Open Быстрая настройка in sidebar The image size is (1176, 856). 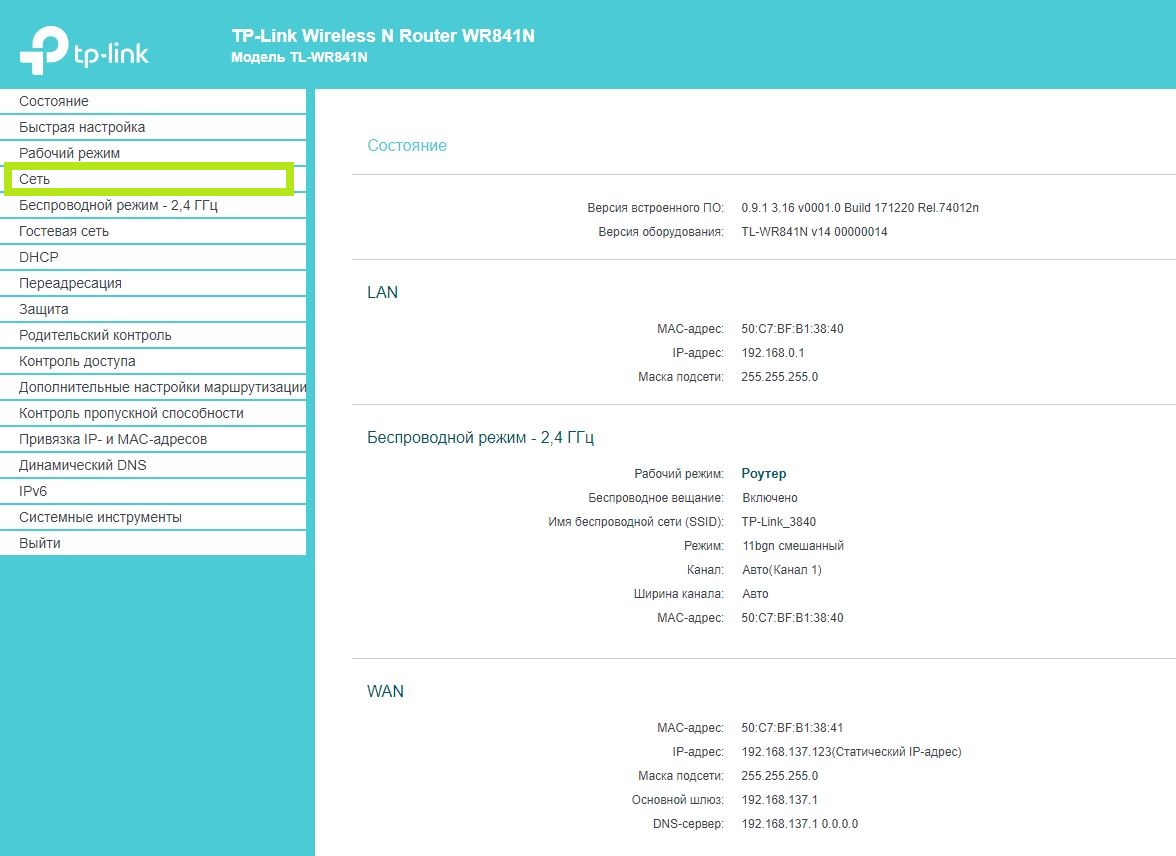tap(82, 127)
